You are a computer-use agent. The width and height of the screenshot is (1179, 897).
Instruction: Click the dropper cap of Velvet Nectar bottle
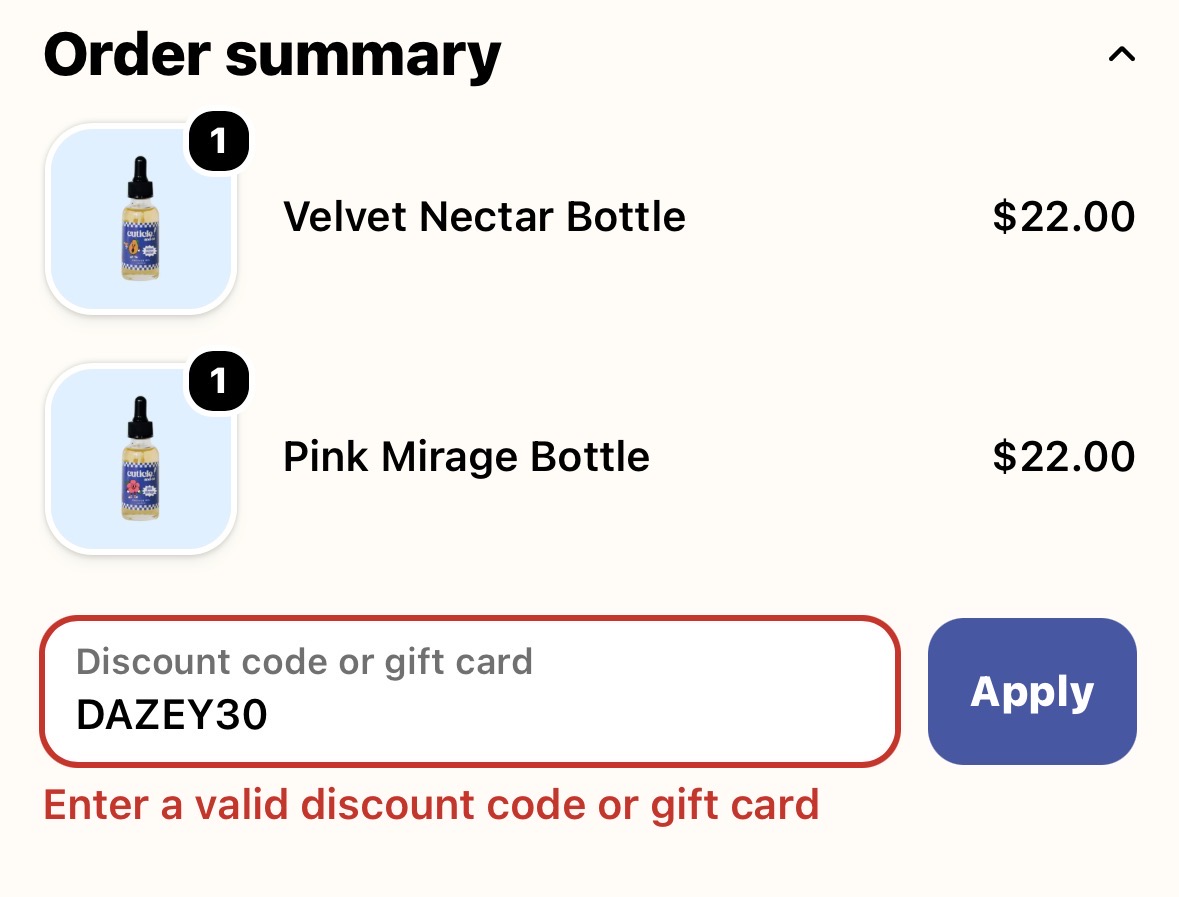pos(140,177)
